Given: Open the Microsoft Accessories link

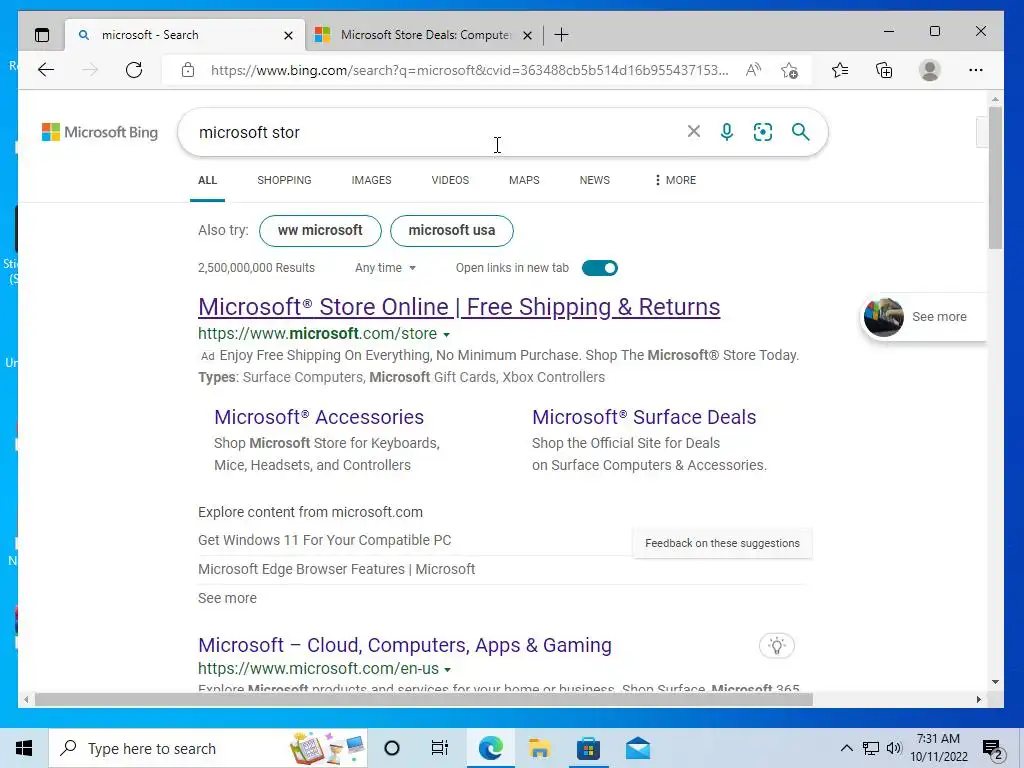Looking at the screenshot, I should click(319, 417).
